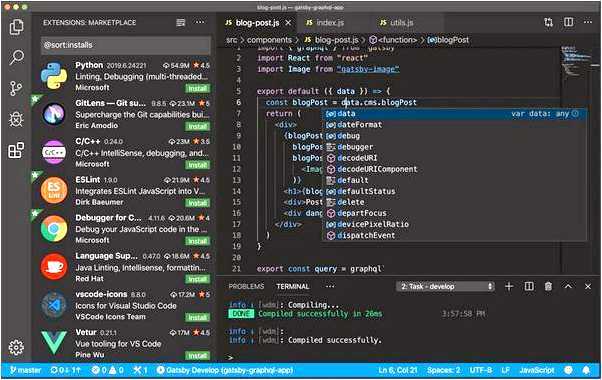
Task: Close the terminal panel
Action: pyautogui.click(x=588, y=286)
